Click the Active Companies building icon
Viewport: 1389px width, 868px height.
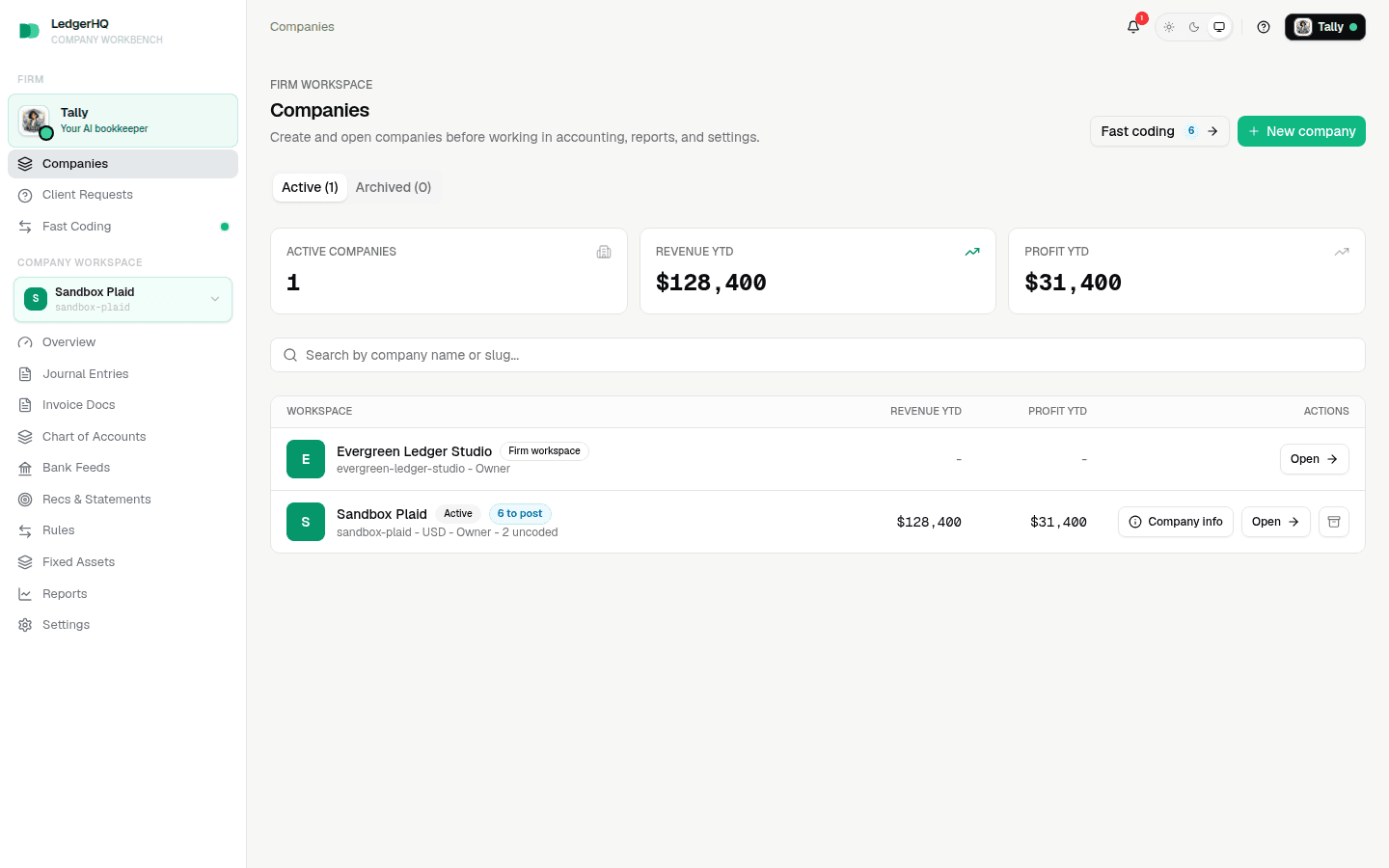pyautogui.click(x=604, y=252)
